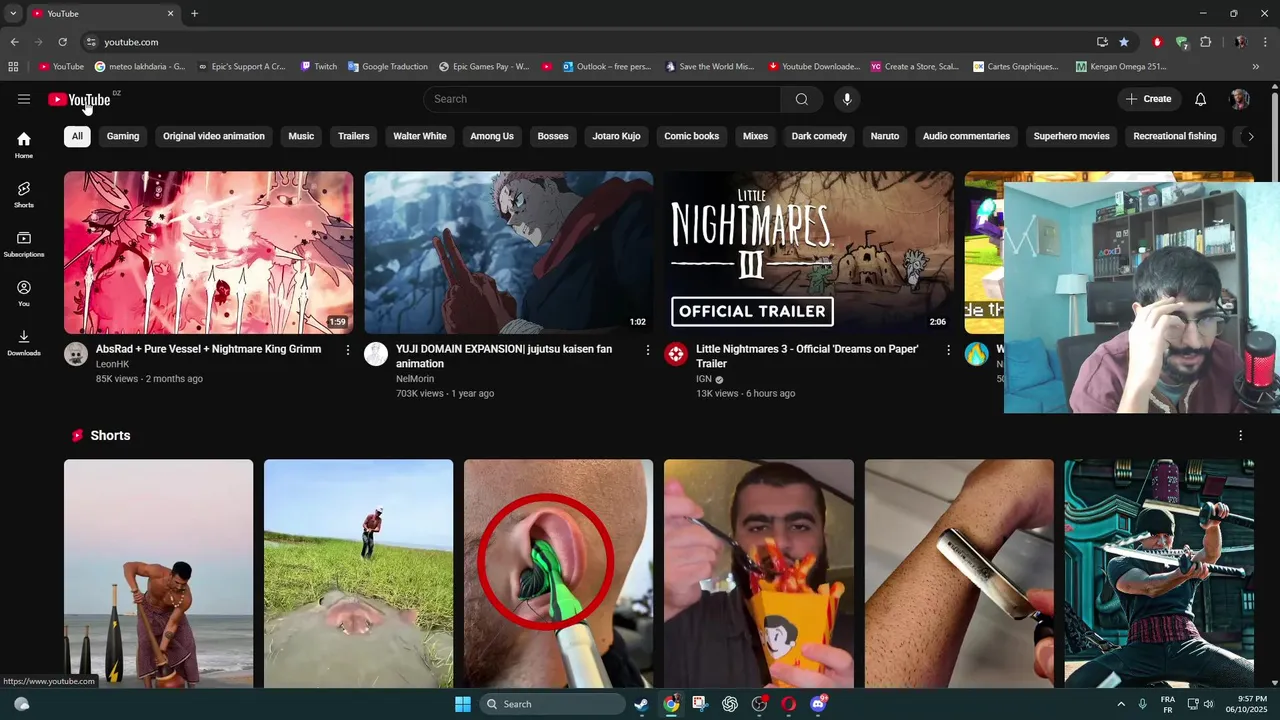Select the Walter White chip

[x=420, y=136]
